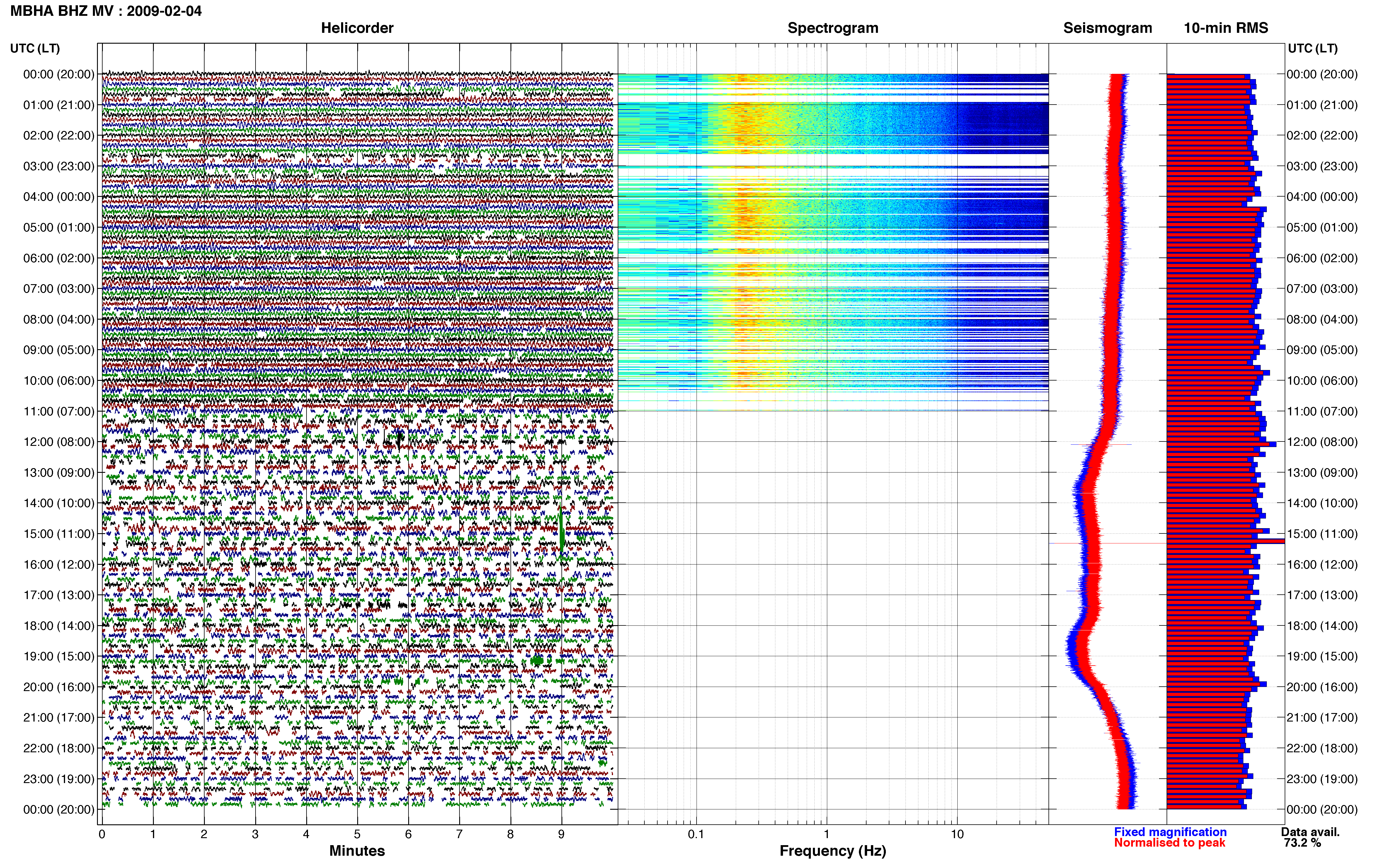Click helicorder time label "06:00 (02:00)"
The height and width of the screenshot is (868, 1389).
coord(59,258)
